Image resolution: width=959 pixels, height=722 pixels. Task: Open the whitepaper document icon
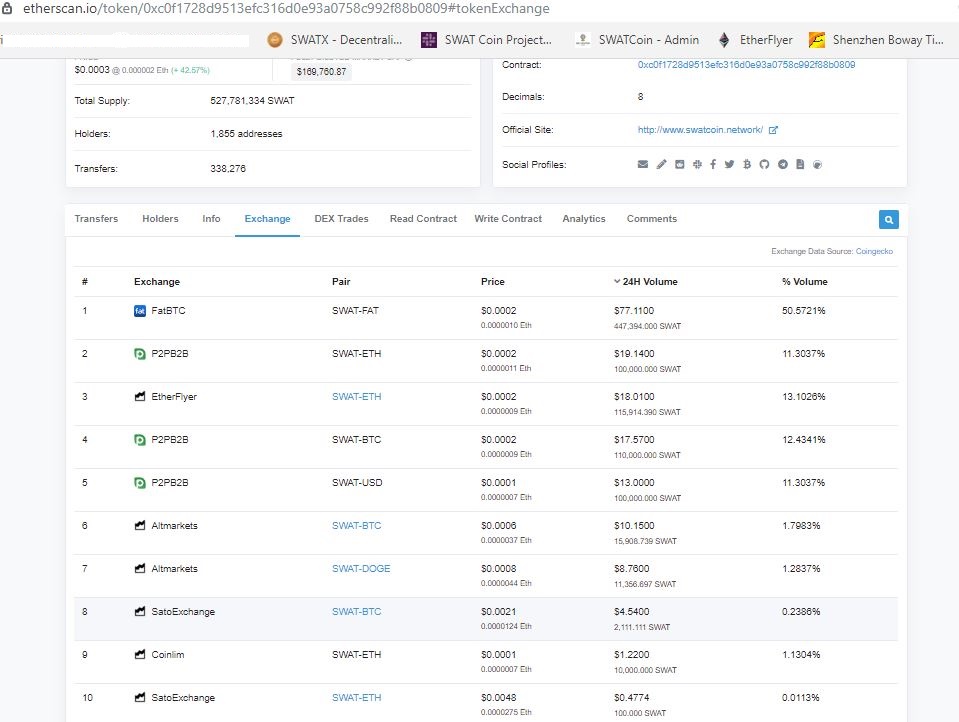coord(800,164)
